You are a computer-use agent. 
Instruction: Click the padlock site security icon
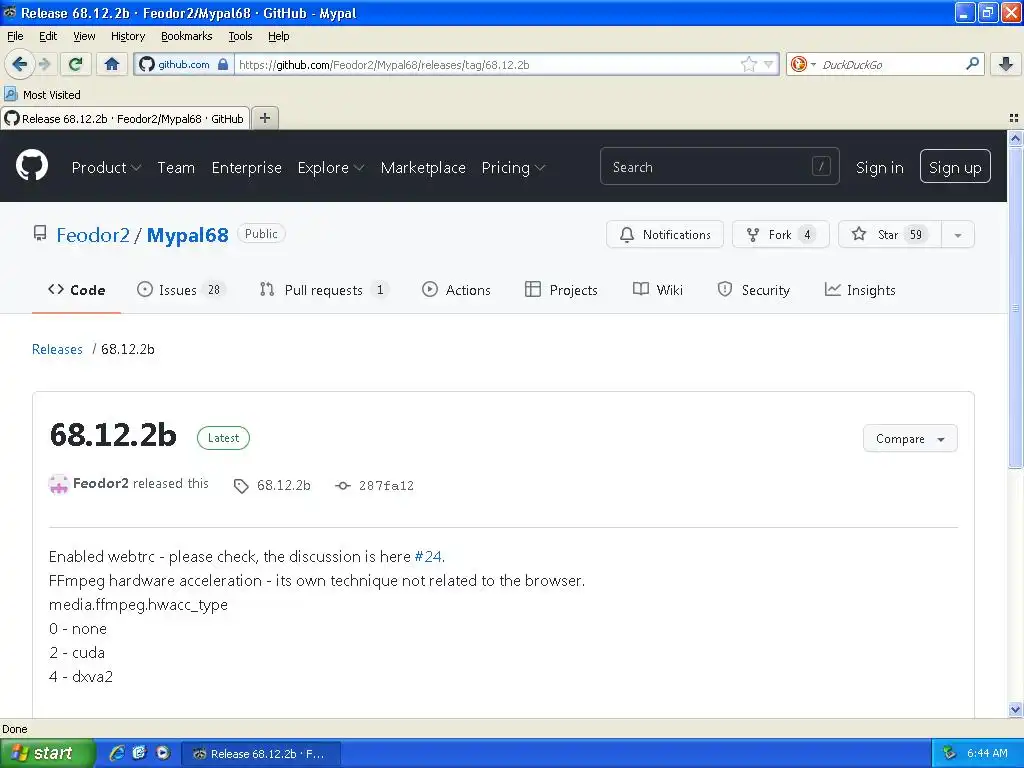point(223,64)
